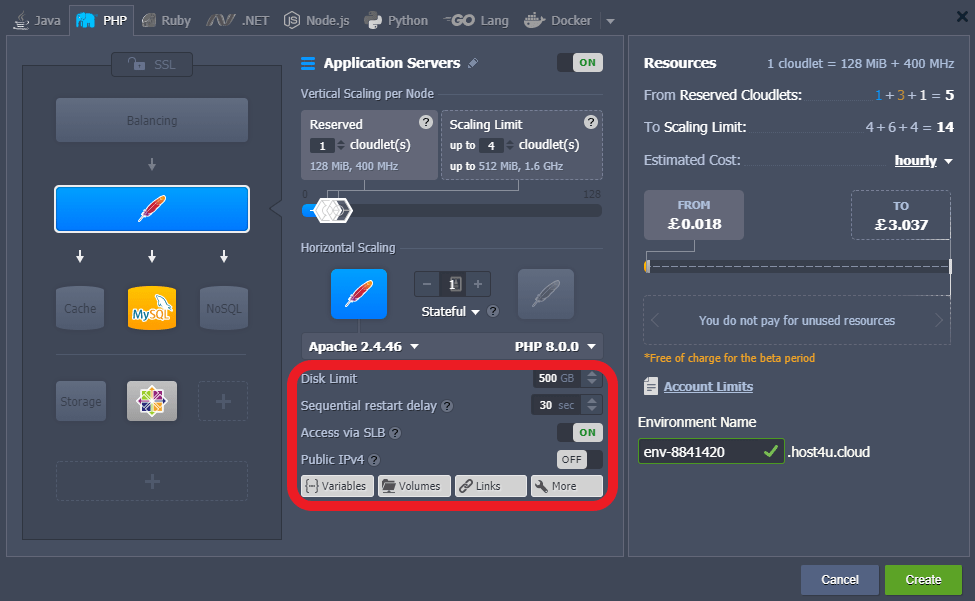
Task: Add a Balancing layer
Action: pyautogui.click(x=152, y=120)
